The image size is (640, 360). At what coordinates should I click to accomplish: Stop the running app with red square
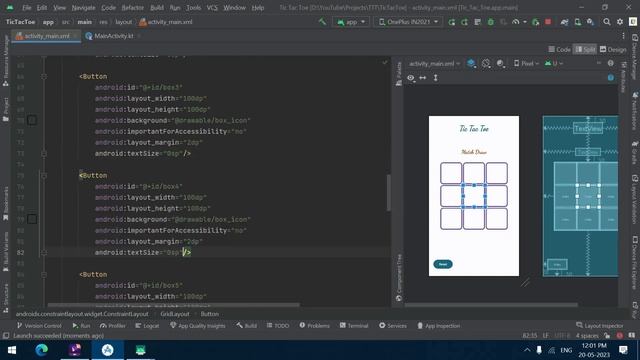point(548,22)
